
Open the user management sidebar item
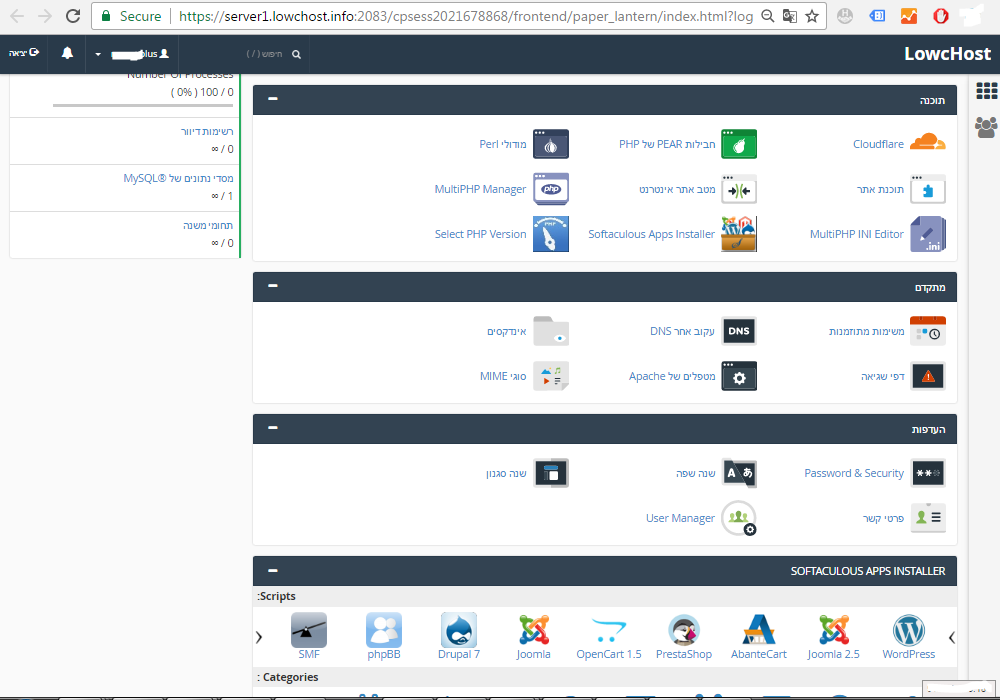(986, 127)
